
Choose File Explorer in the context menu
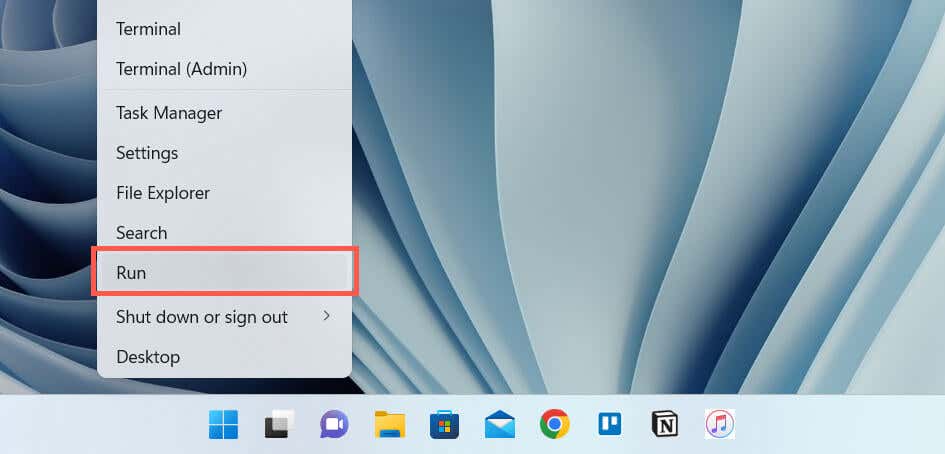(x=163, y=193)
